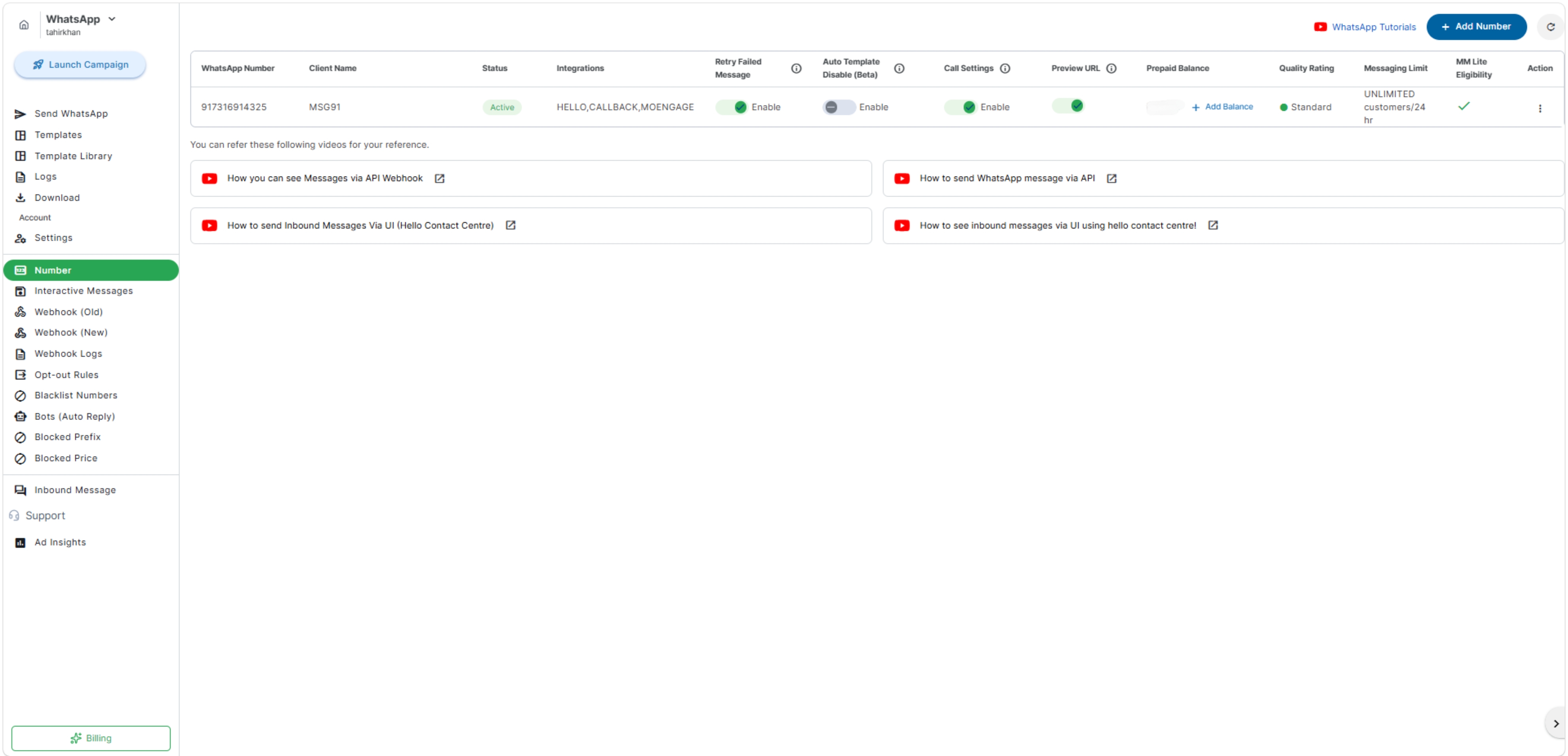Image resolution: width=1568 pixels, height=756 pixels.
Task: Open the WhatsApp product dropdown chevron
Action: [112, 19]
